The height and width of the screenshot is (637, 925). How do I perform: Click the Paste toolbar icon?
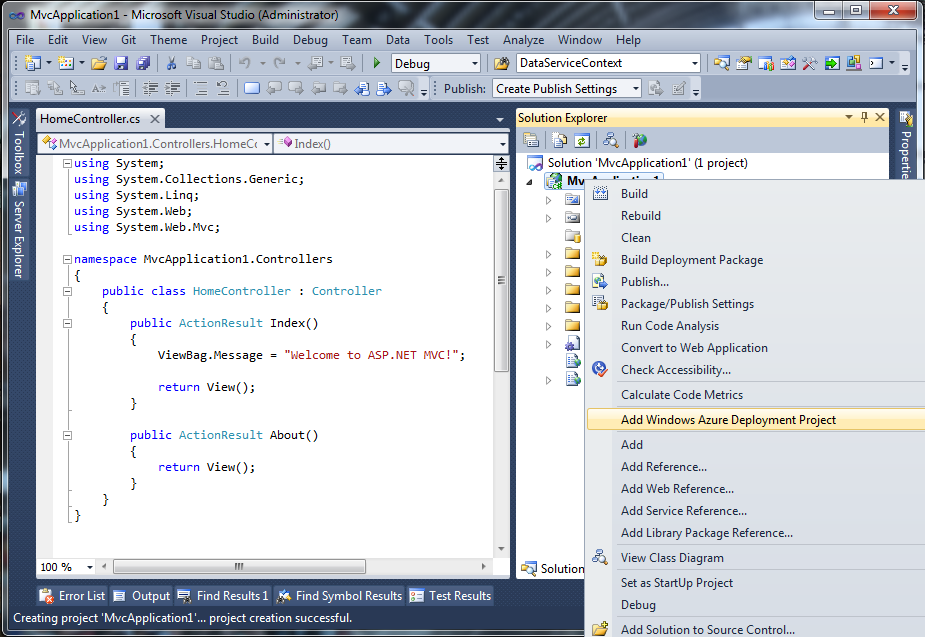tap(216, 63)
